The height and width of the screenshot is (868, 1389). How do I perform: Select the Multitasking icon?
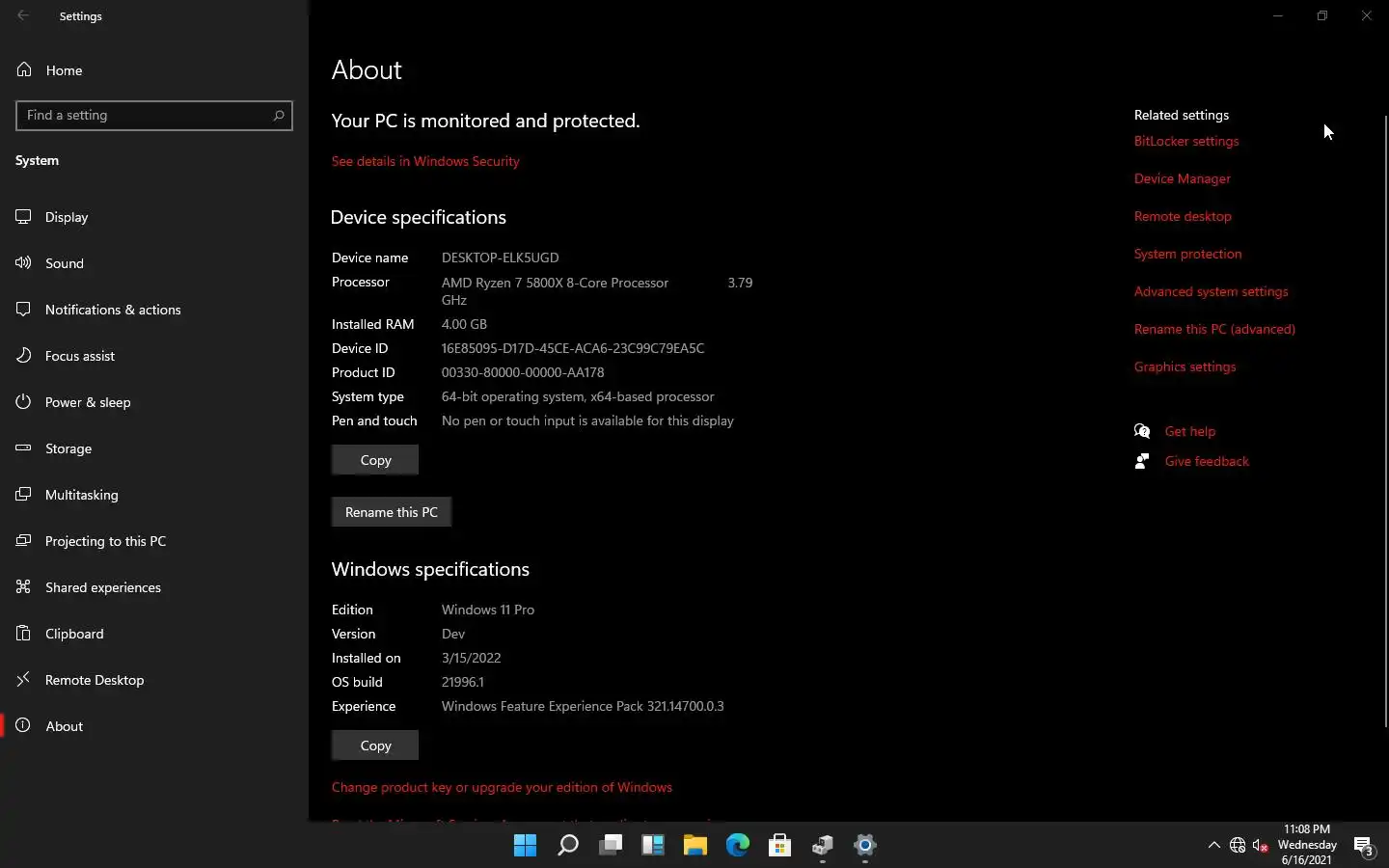24,494
